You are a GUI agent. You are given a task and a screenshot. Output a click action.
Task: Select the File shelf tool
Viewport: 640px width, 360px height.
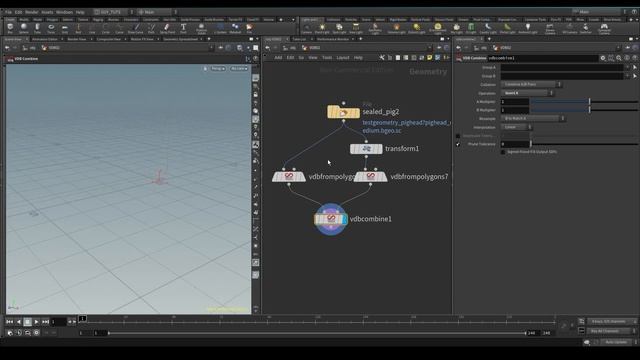click(249, 28)
